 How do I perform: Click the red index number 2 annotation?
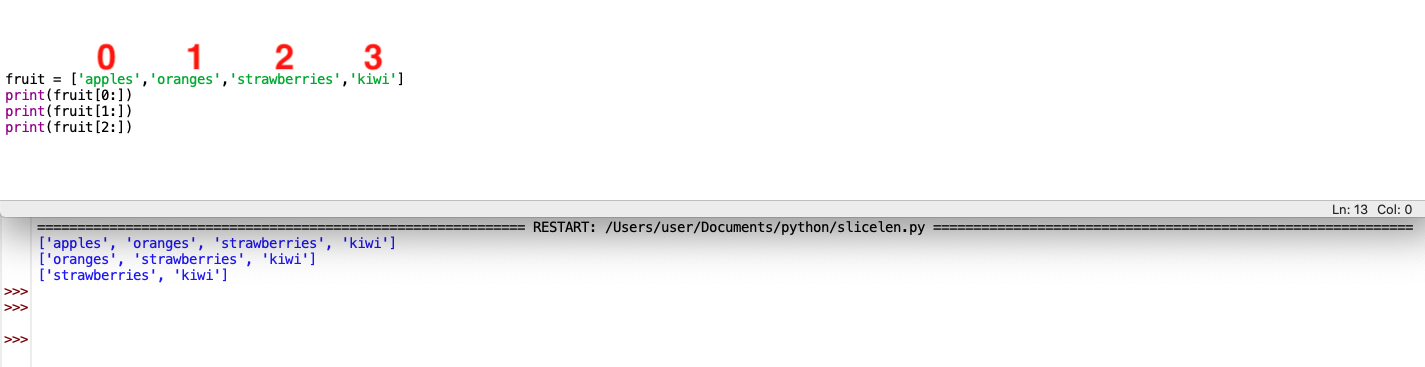tap(286, 56)
